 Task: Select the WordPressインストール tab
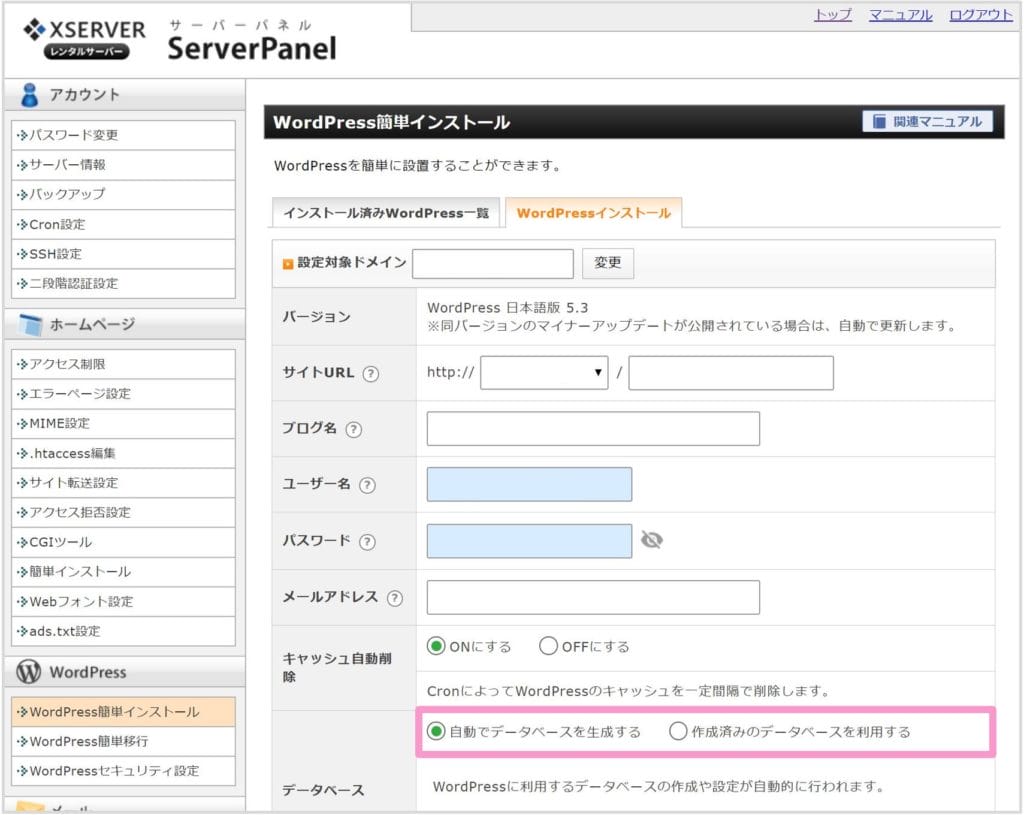click(x=593, y=213)
